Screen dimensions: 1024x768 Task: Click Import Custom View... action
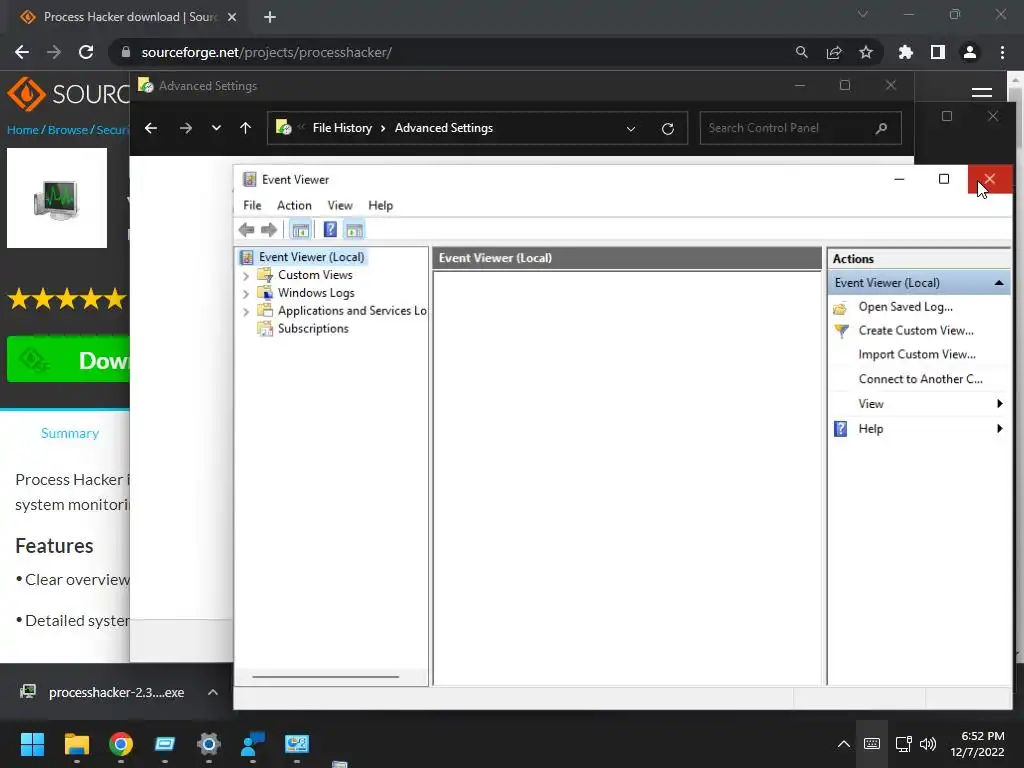pos(917,355)
